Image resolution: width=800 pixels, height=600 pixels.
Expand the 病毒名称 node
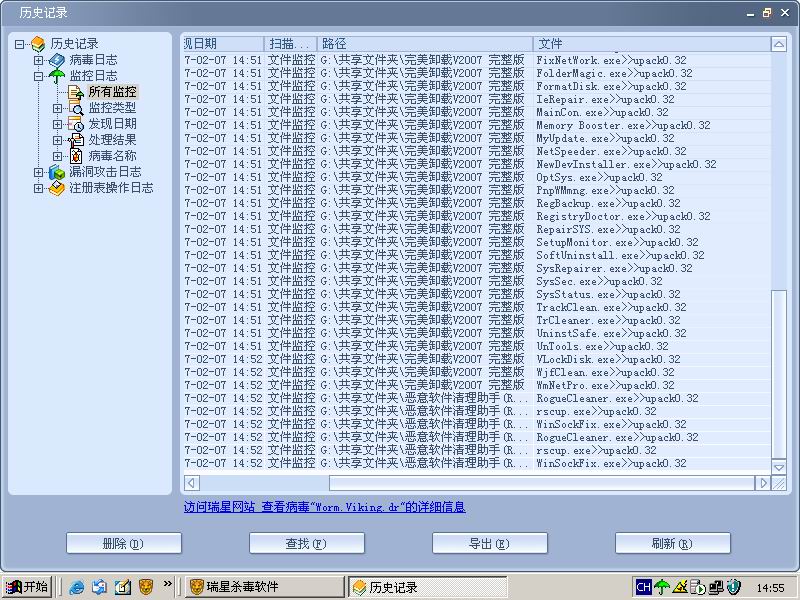[58, 156]
